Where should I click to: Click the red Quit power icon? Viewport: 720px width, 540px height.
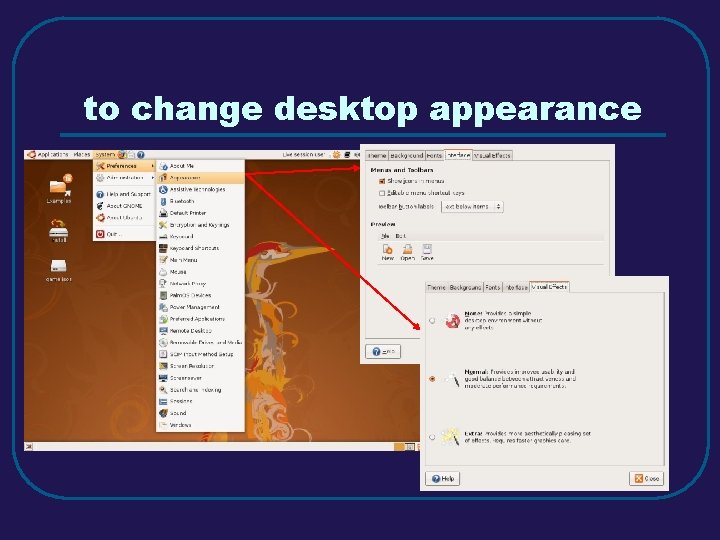100,234
